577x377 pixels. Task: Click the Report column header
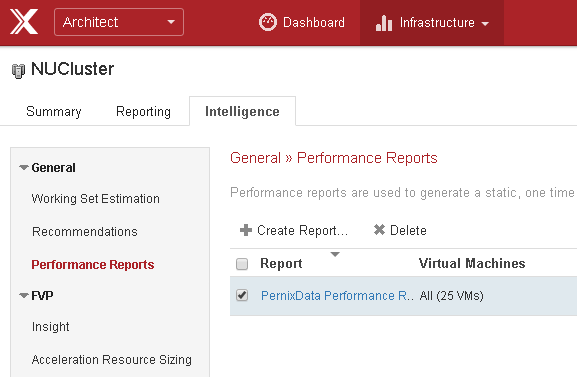(x=281, y=264)
